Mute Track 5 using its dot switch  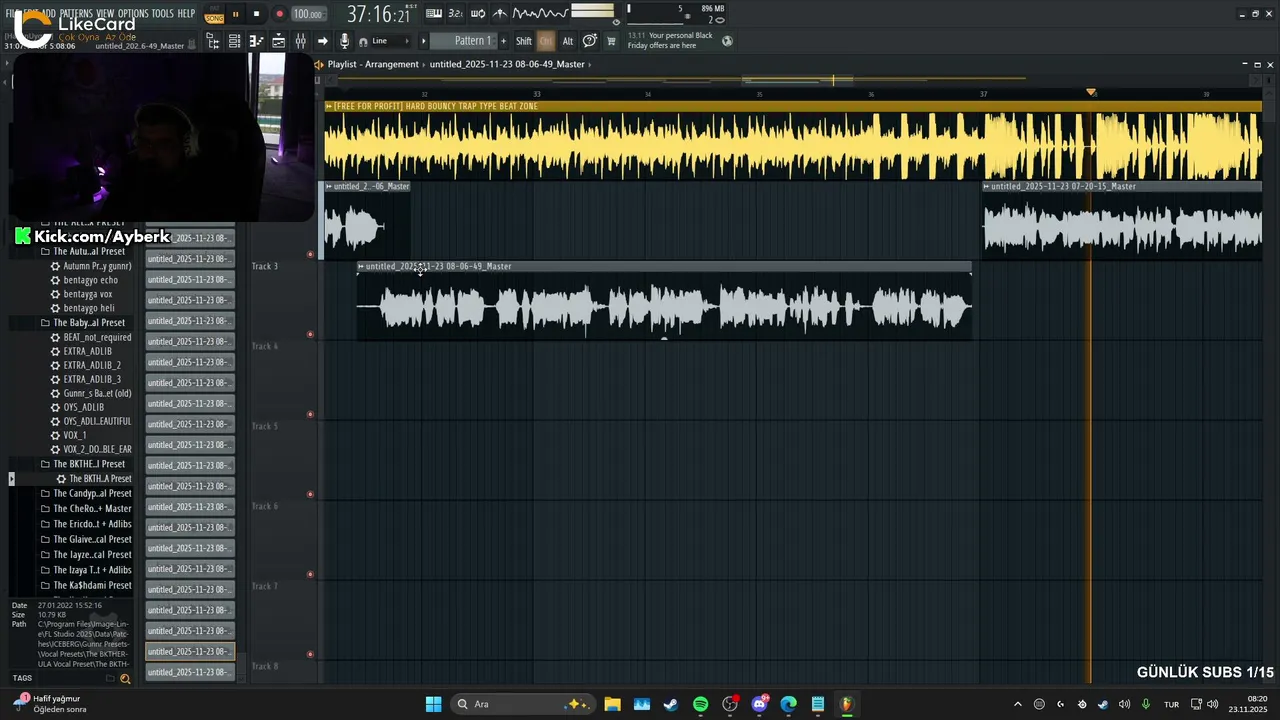click(x=310, y=494)
